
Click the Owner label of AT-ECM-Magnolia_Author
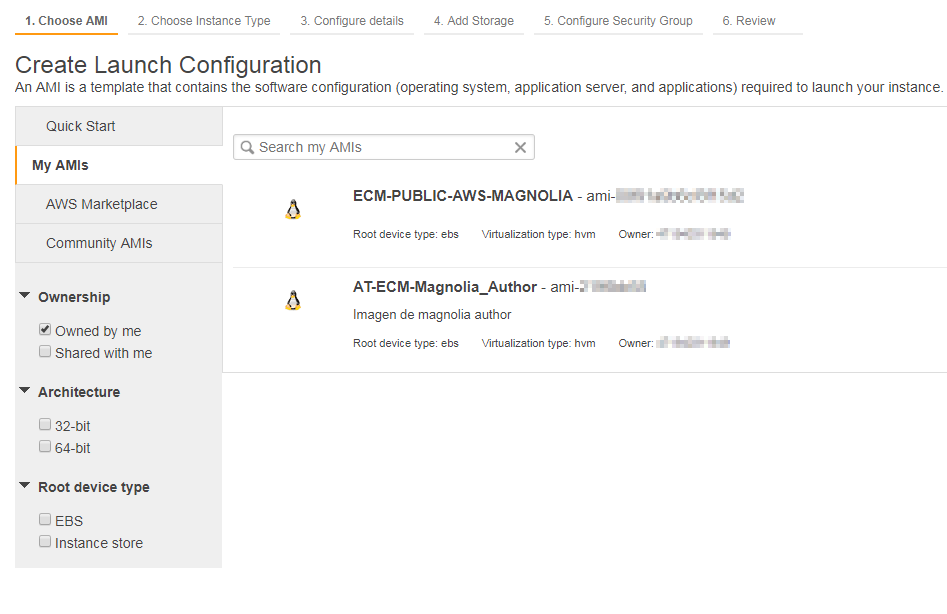click(x=636, y=343)
